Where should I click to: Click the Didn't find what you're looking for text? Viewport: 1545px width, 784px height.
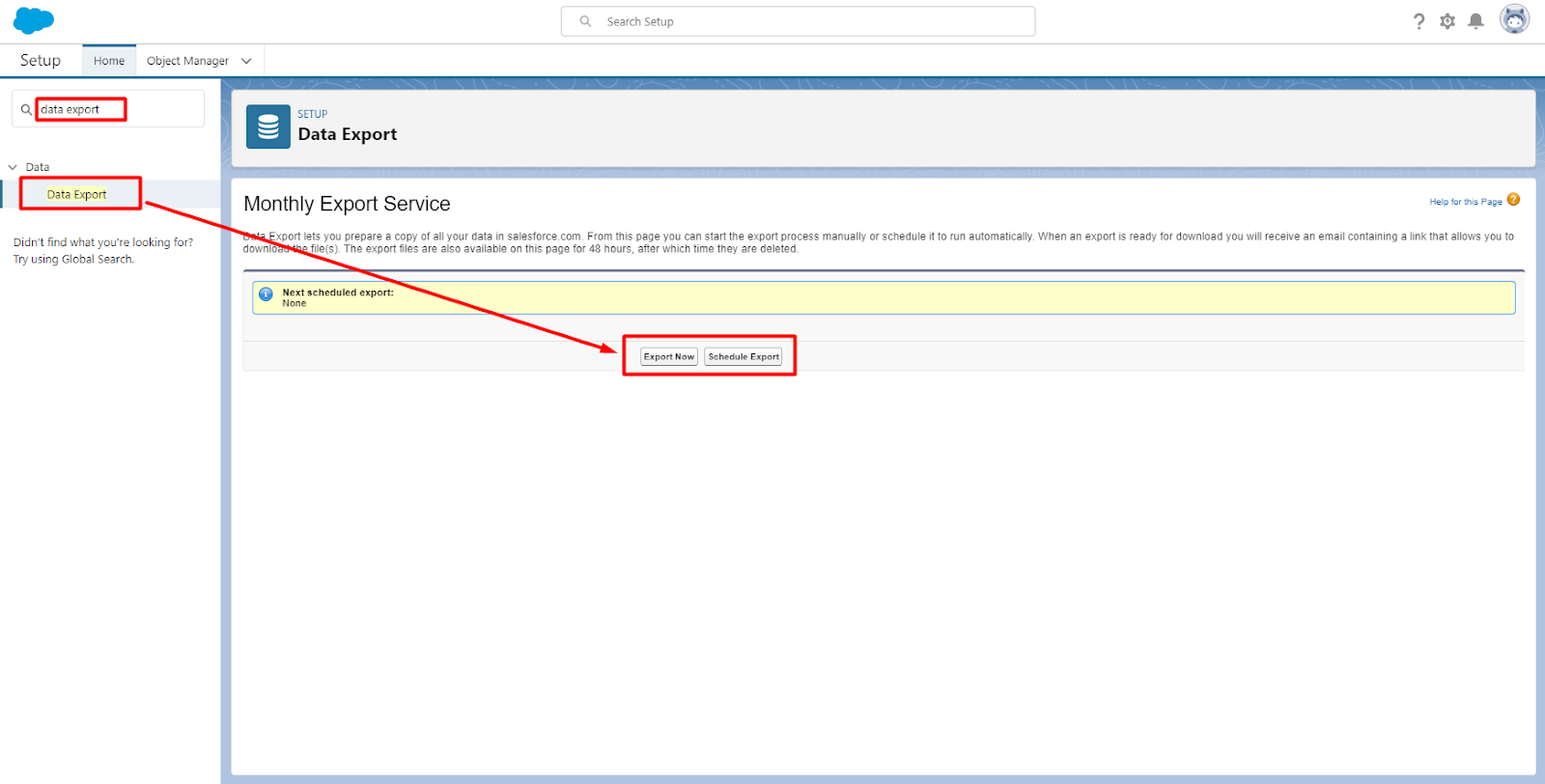(x=103, y=242)
